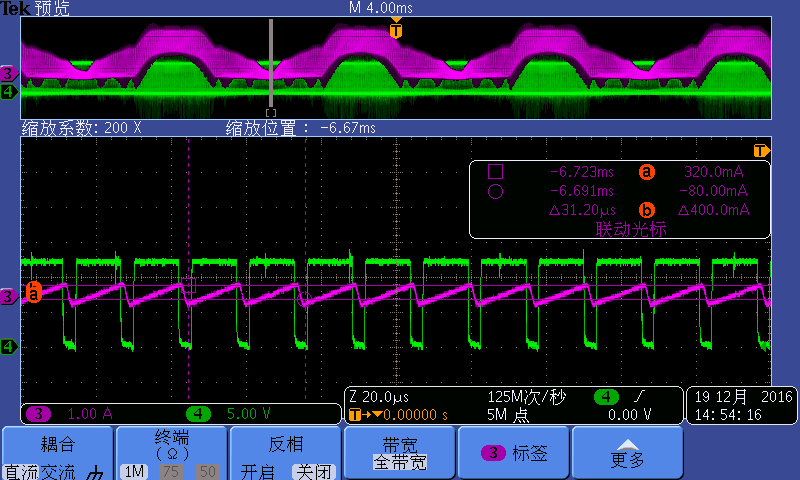Image resolution: width=800 pixels, height=480 pixels.
Task: Click square cursor symbol in readout box
Action: tap(495, 171)
